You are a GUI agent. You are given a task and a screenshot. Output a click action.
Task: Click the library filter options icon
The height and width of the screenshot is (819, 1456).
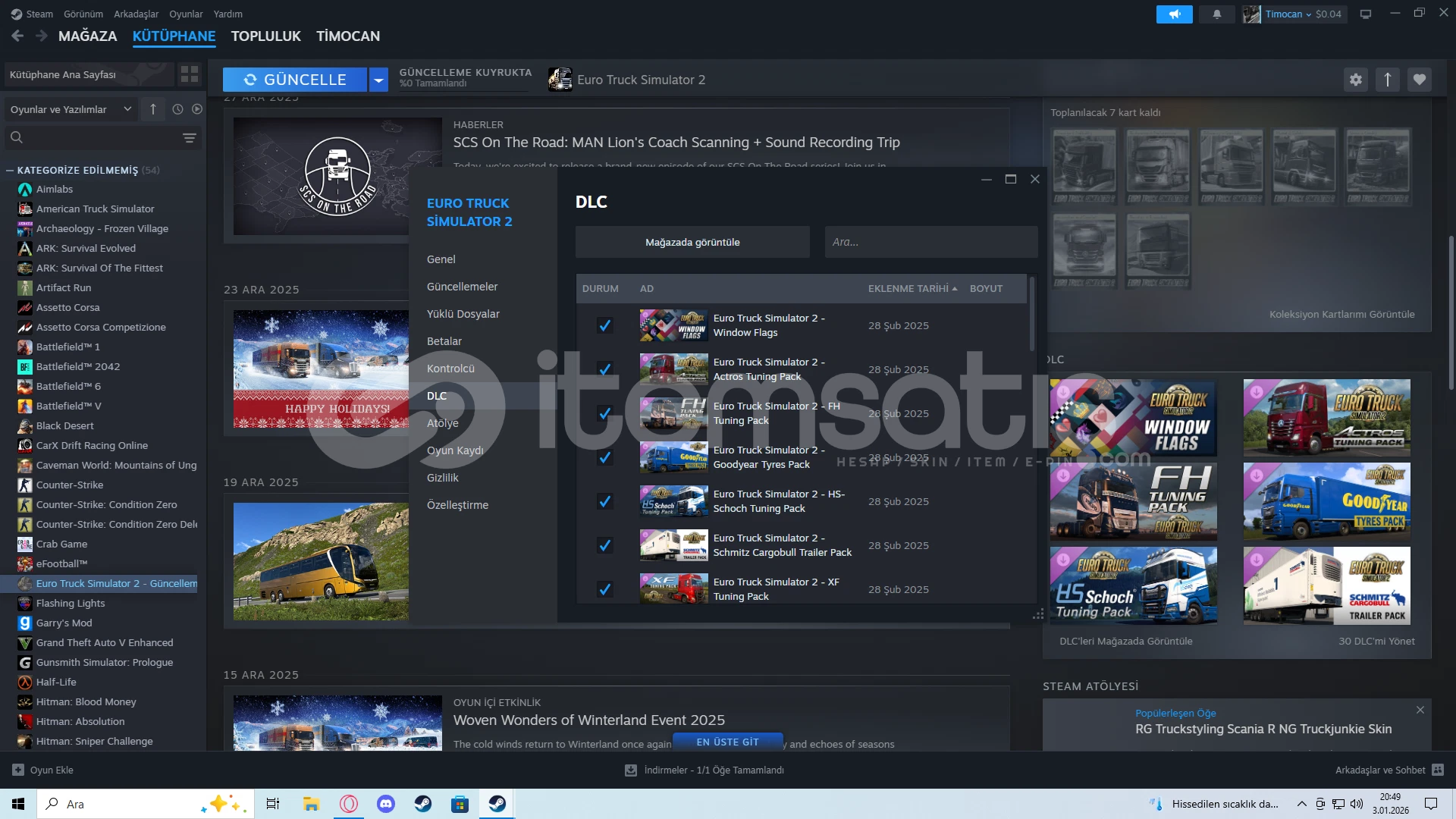190,138
